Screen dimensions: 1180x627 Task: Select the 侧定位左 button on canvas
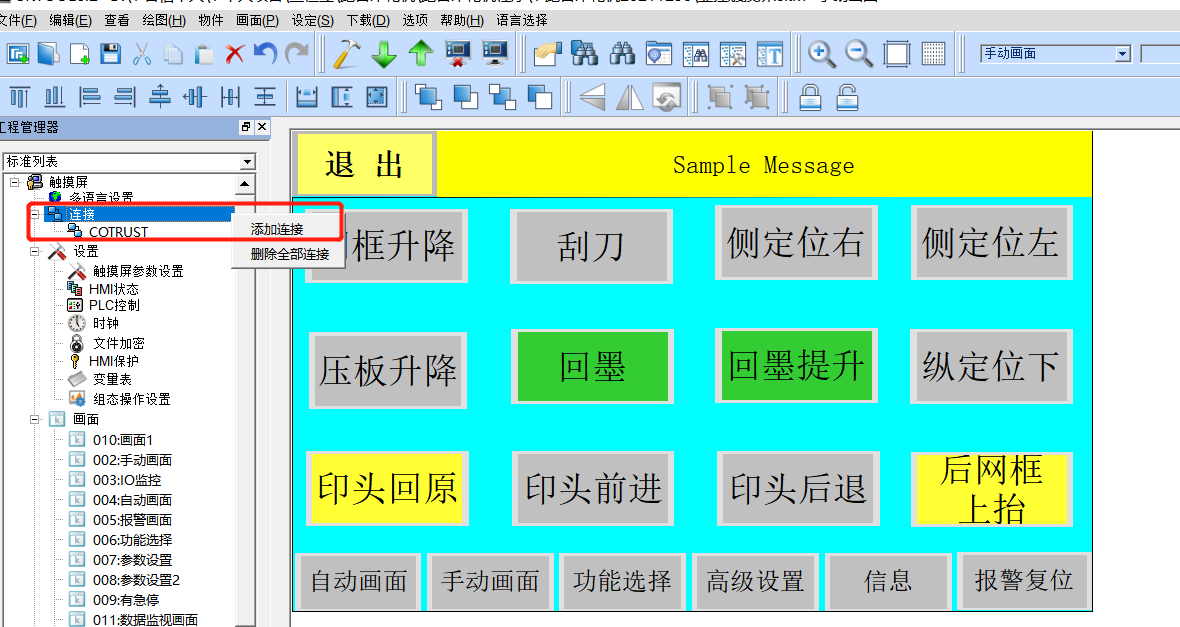pos(991,242)
